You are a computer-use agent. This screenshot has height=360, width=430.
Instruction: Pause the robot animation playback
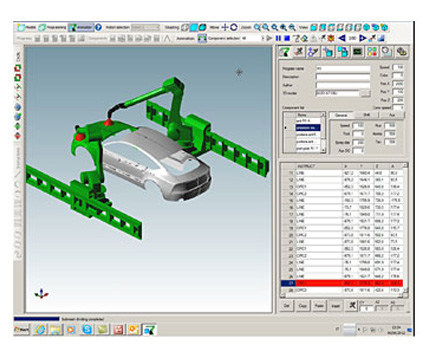pyautogui.click(x=278, y=39)
